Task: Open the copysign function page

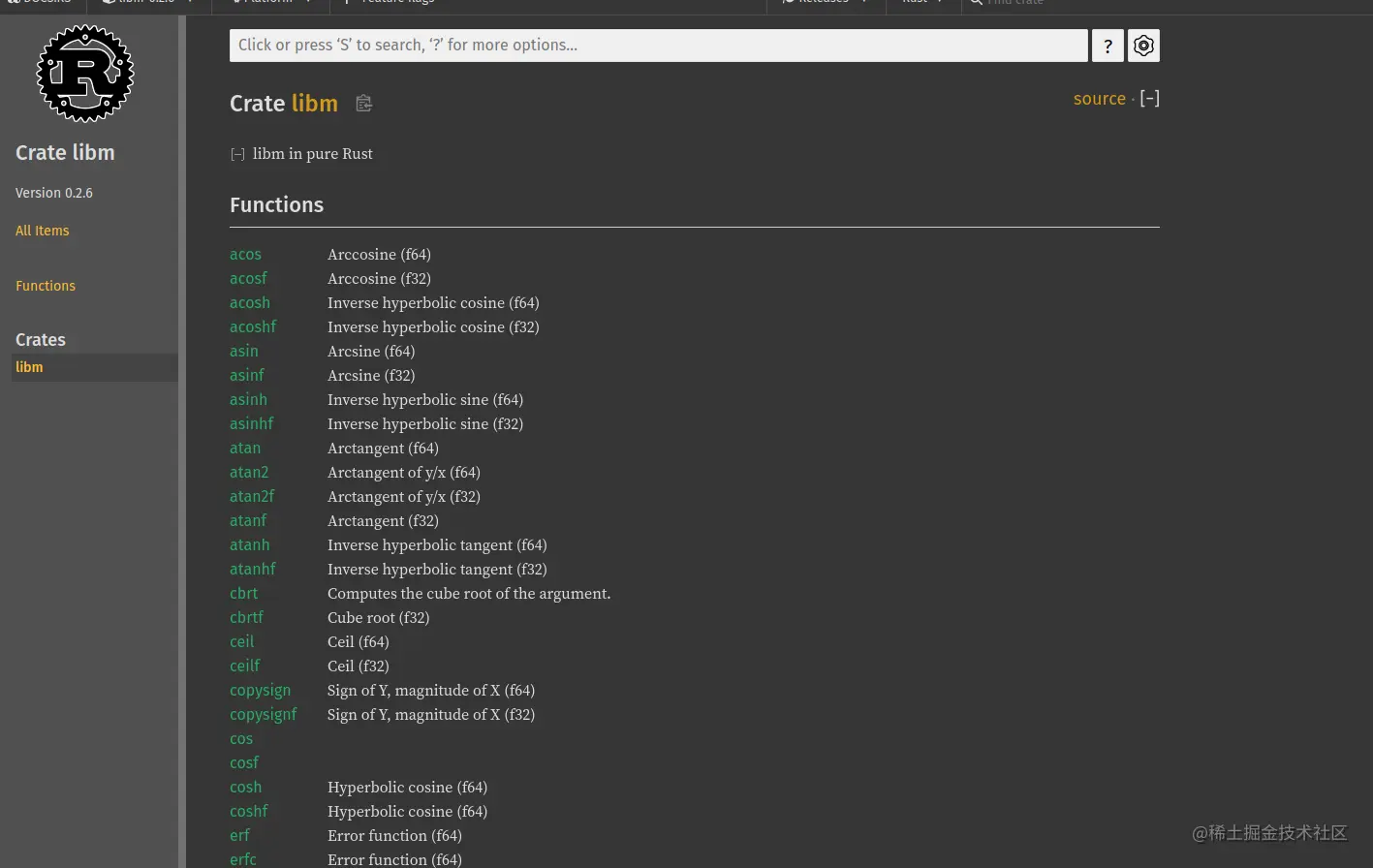Action: click(x=260, y=690)
